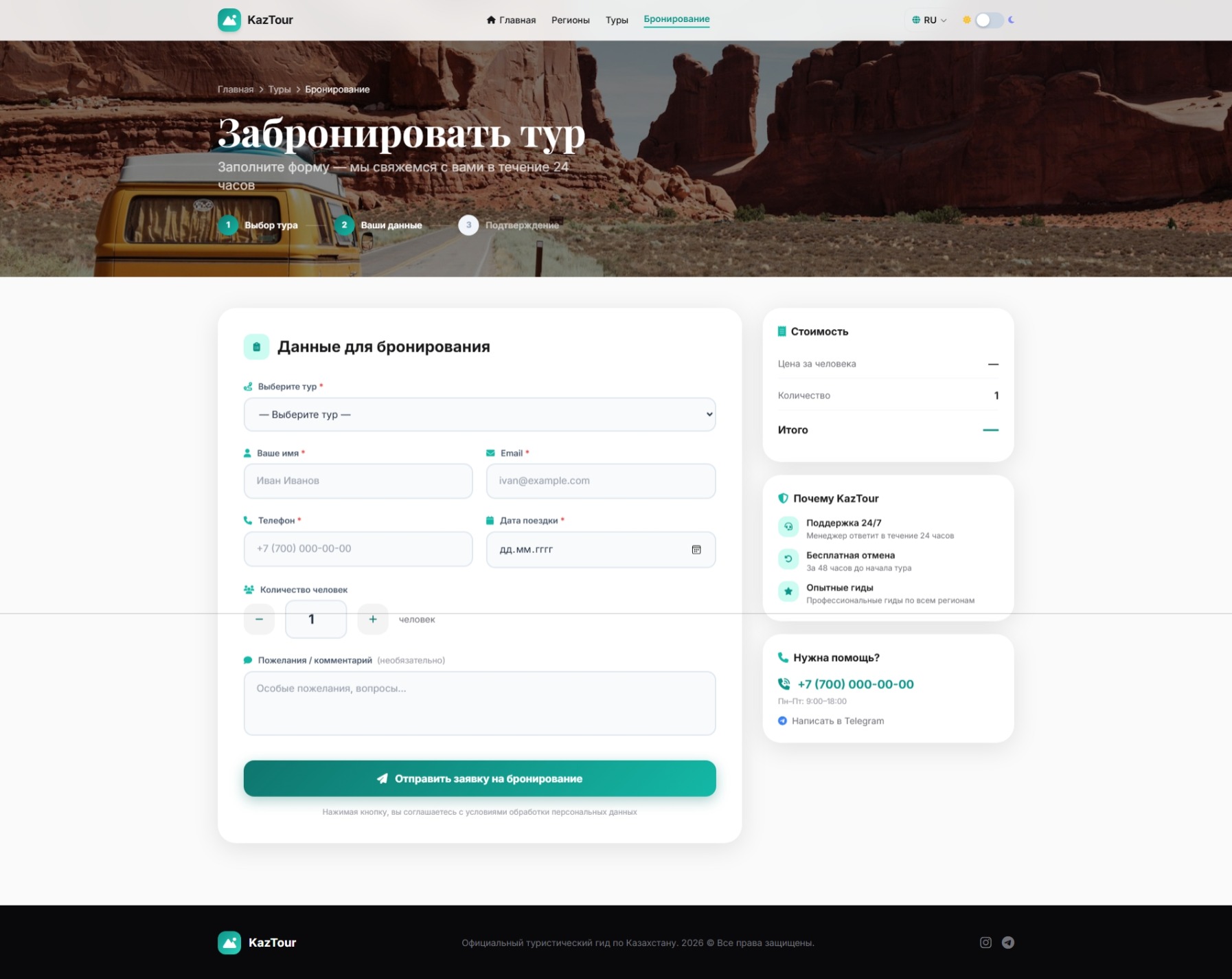Increase people count with plus button
The height and width of the screenshot is (979, 1232).
tap(373, 619)
